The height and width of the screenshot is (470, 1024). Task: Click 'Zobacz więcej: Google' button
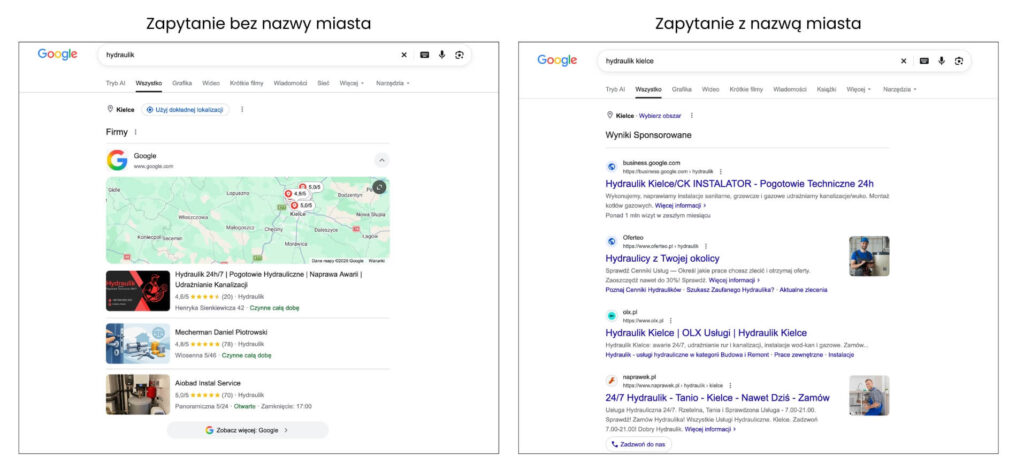point(248,430)
